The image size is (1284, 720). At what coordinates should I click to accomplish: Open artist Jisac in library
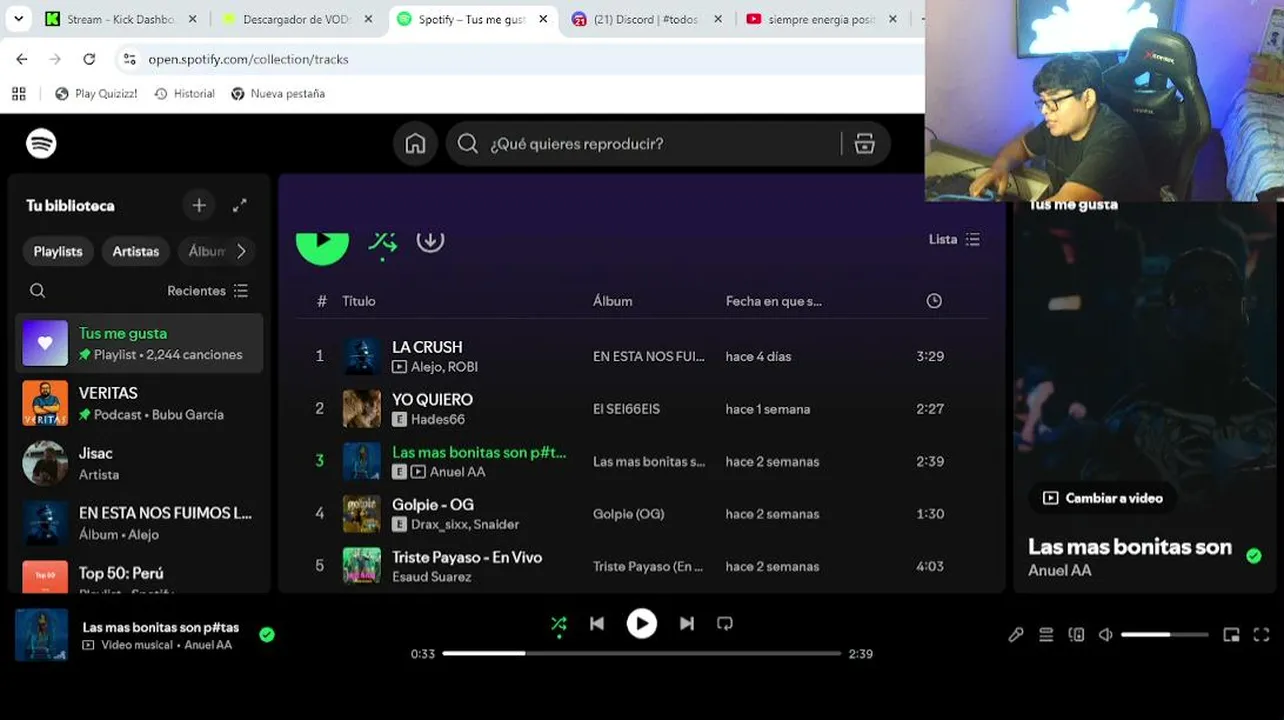(139, 463)
